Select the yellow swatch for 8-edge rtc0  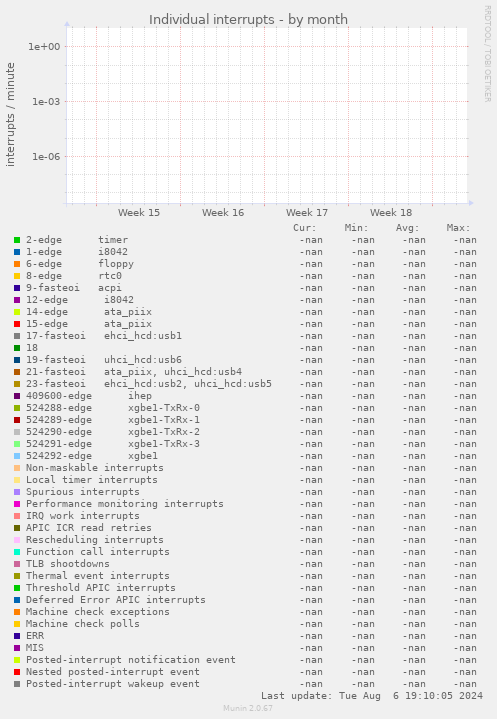[x=17, y=276]
